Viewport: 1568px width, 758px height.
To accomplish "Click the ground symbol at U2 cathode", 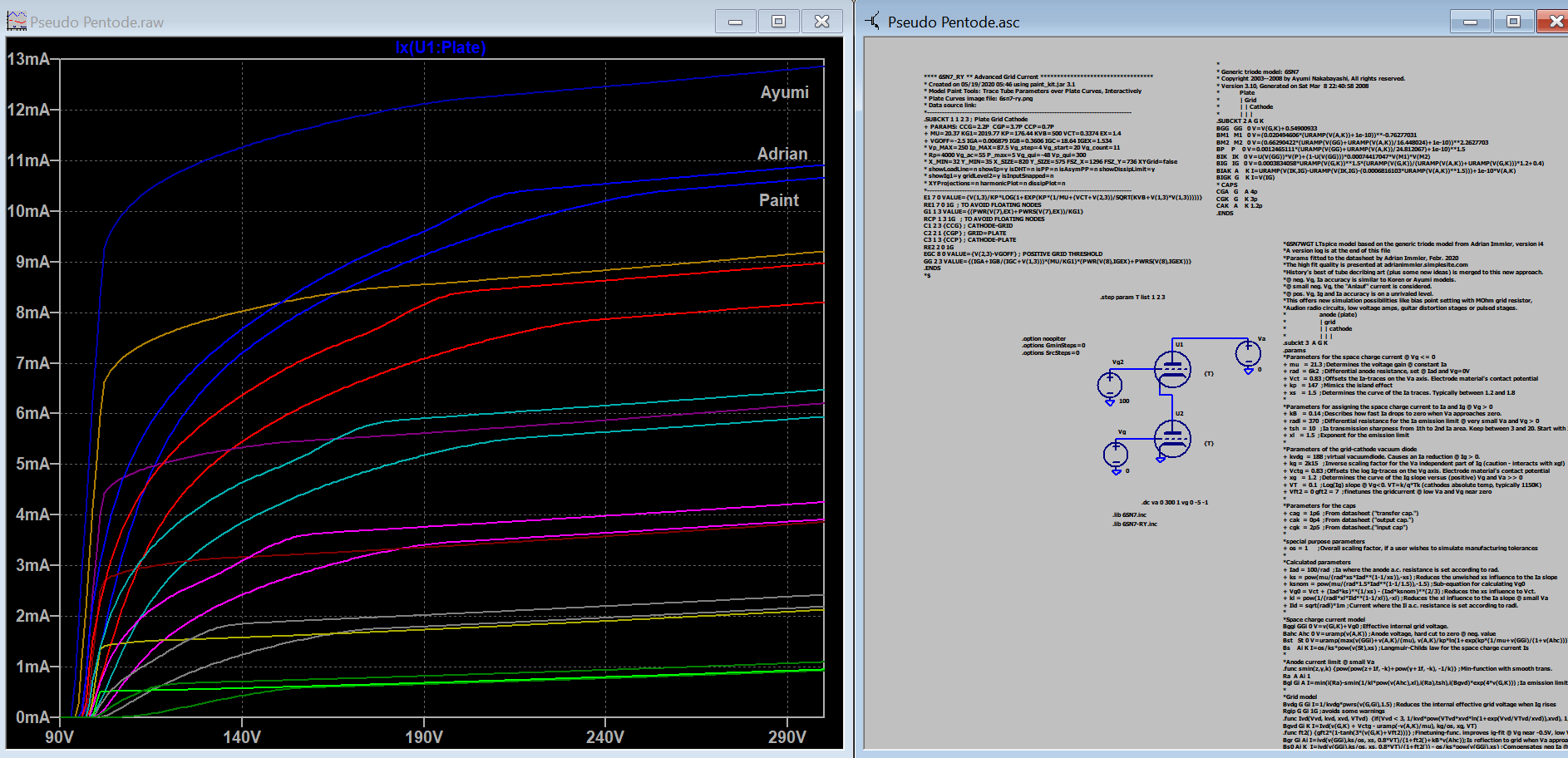I will click(x=1160, y=458).
